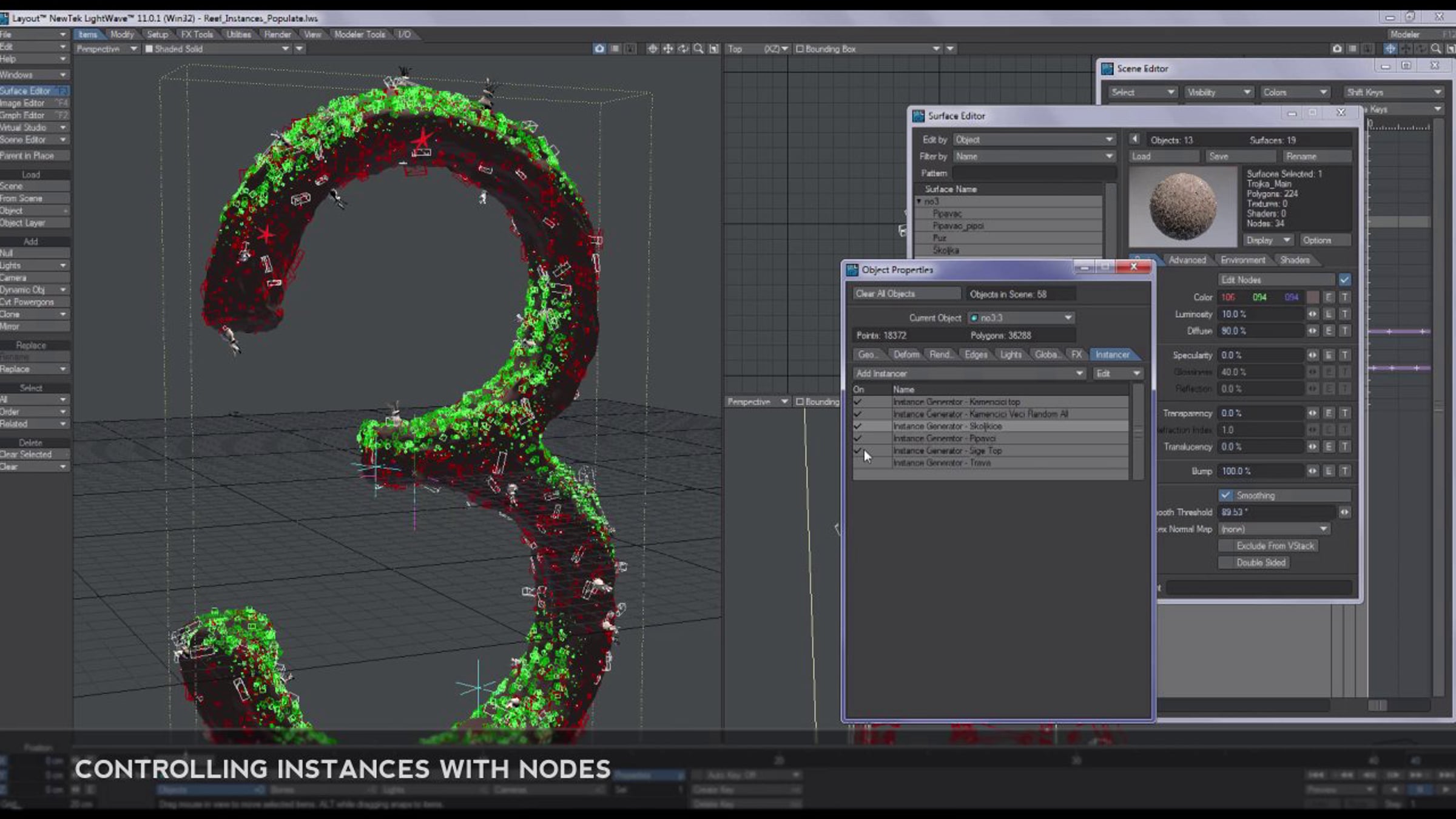Click the surface Color swatch

pos(1313,297)
